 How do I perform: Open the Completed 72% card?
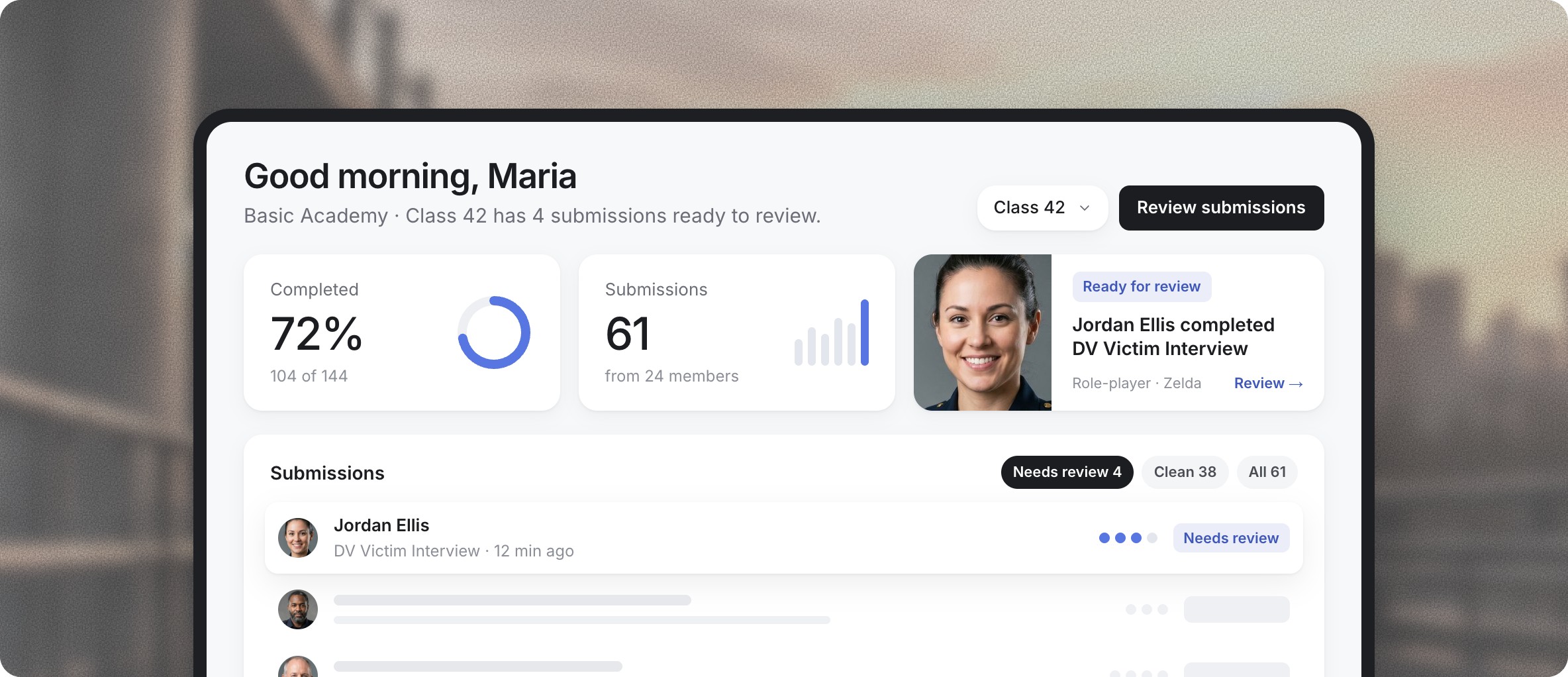coord(402,333)
